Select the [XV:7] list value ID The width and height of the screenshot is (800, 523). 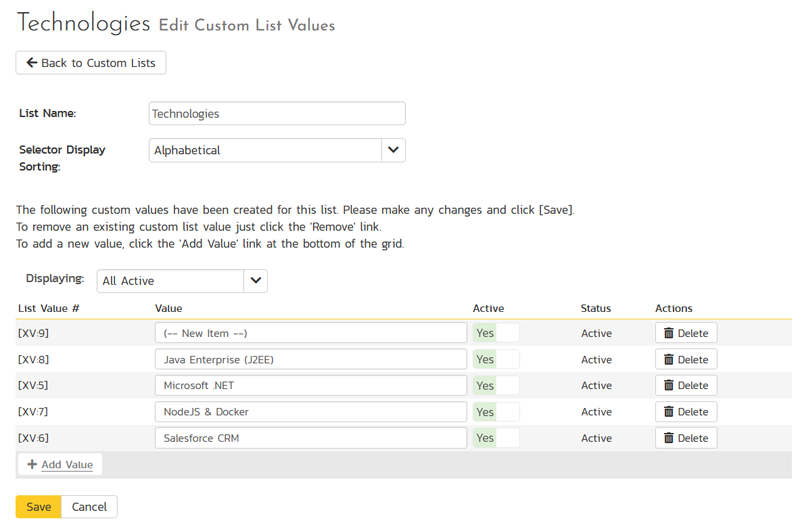(33, 412)
